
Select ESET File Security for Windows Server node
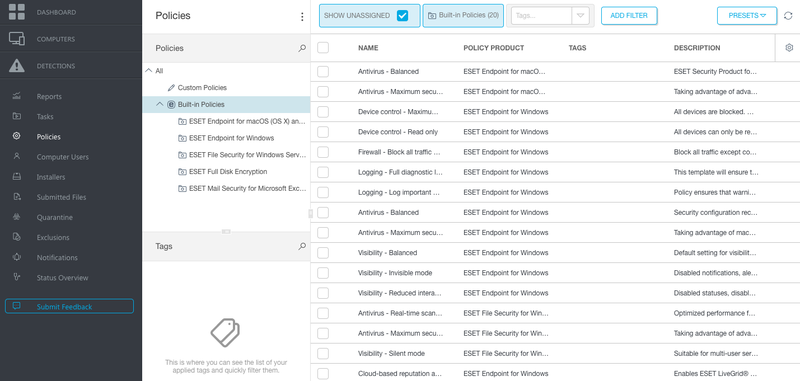click(247, 155)
